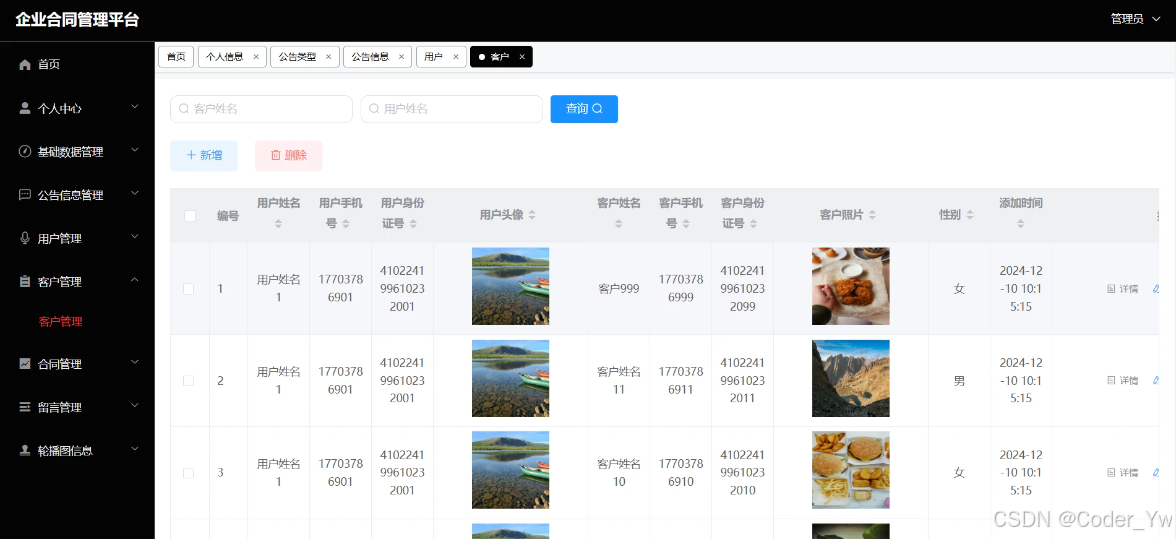Click the person icon beside 个人中心
Image resolution: width=1176 pixels, height=539 pixels.
(25, 108)
